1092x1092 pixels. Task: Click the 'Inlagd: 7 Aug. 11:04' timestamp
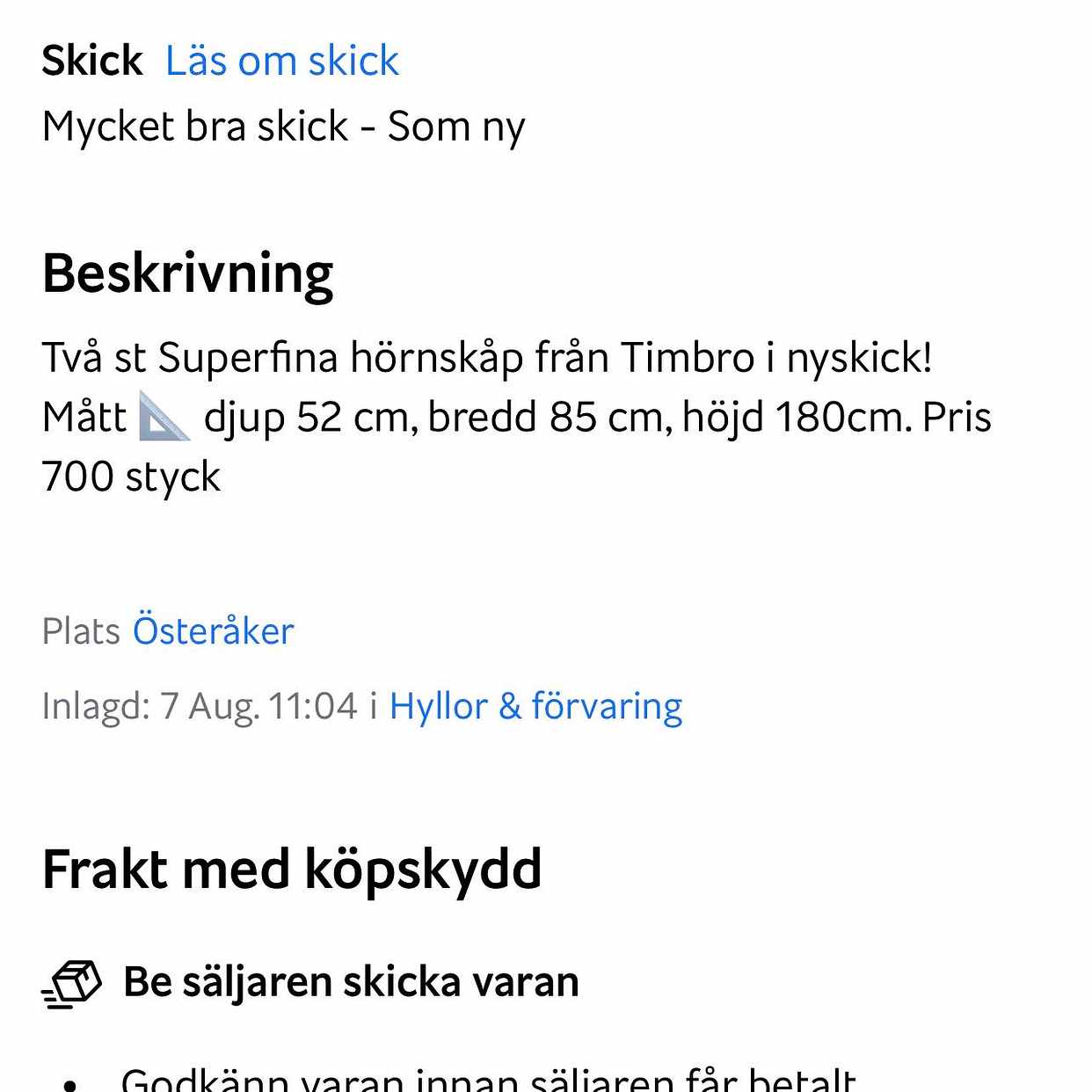point(200,706)
